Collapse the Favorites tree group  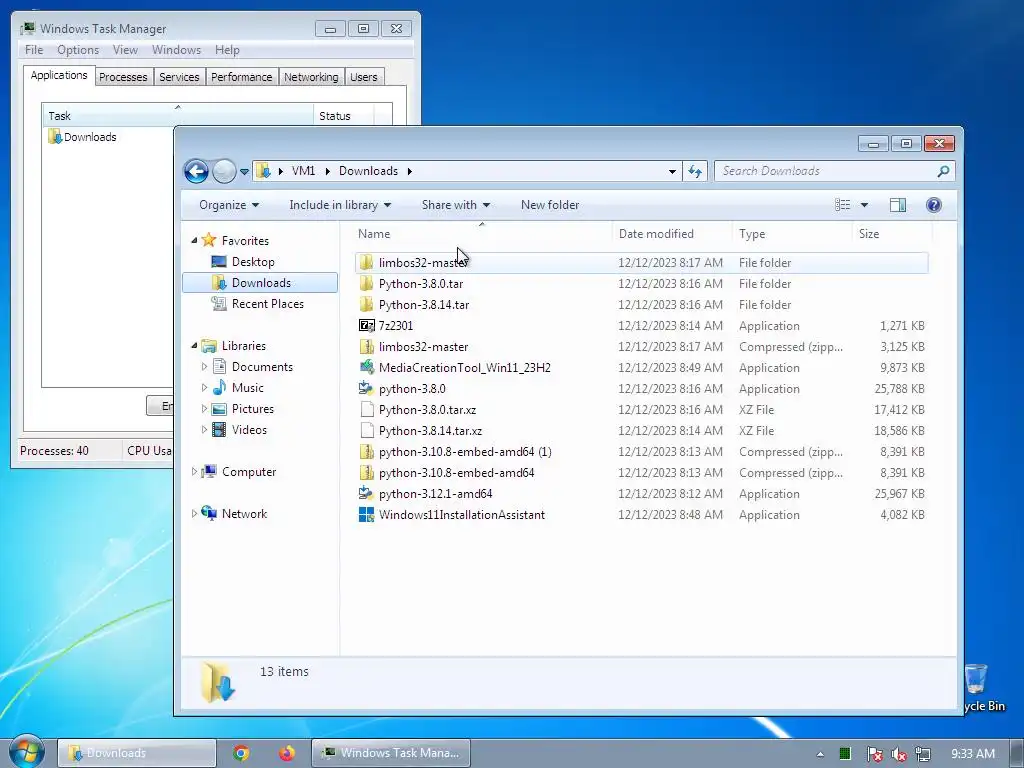coord(194,240)
